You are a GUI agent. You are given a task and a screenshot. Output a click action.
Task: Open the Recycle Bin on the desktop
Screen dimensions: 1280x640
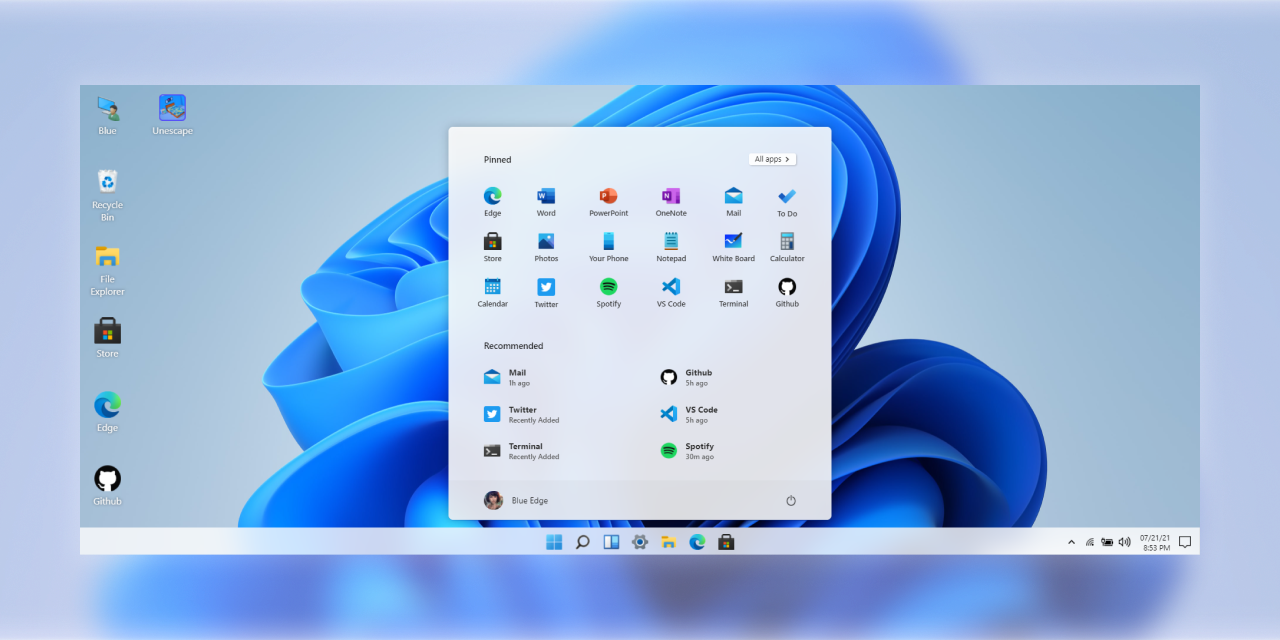click(107, 182)
